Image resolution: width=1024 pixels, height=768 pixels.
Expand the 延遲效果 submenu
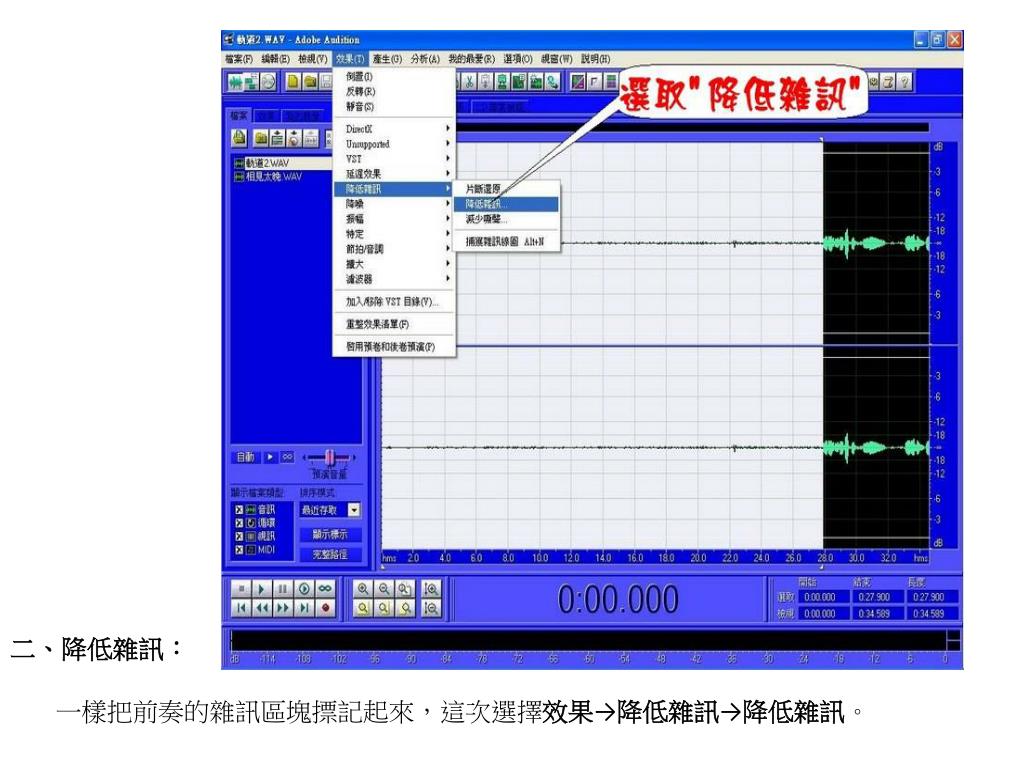[394, 174]
